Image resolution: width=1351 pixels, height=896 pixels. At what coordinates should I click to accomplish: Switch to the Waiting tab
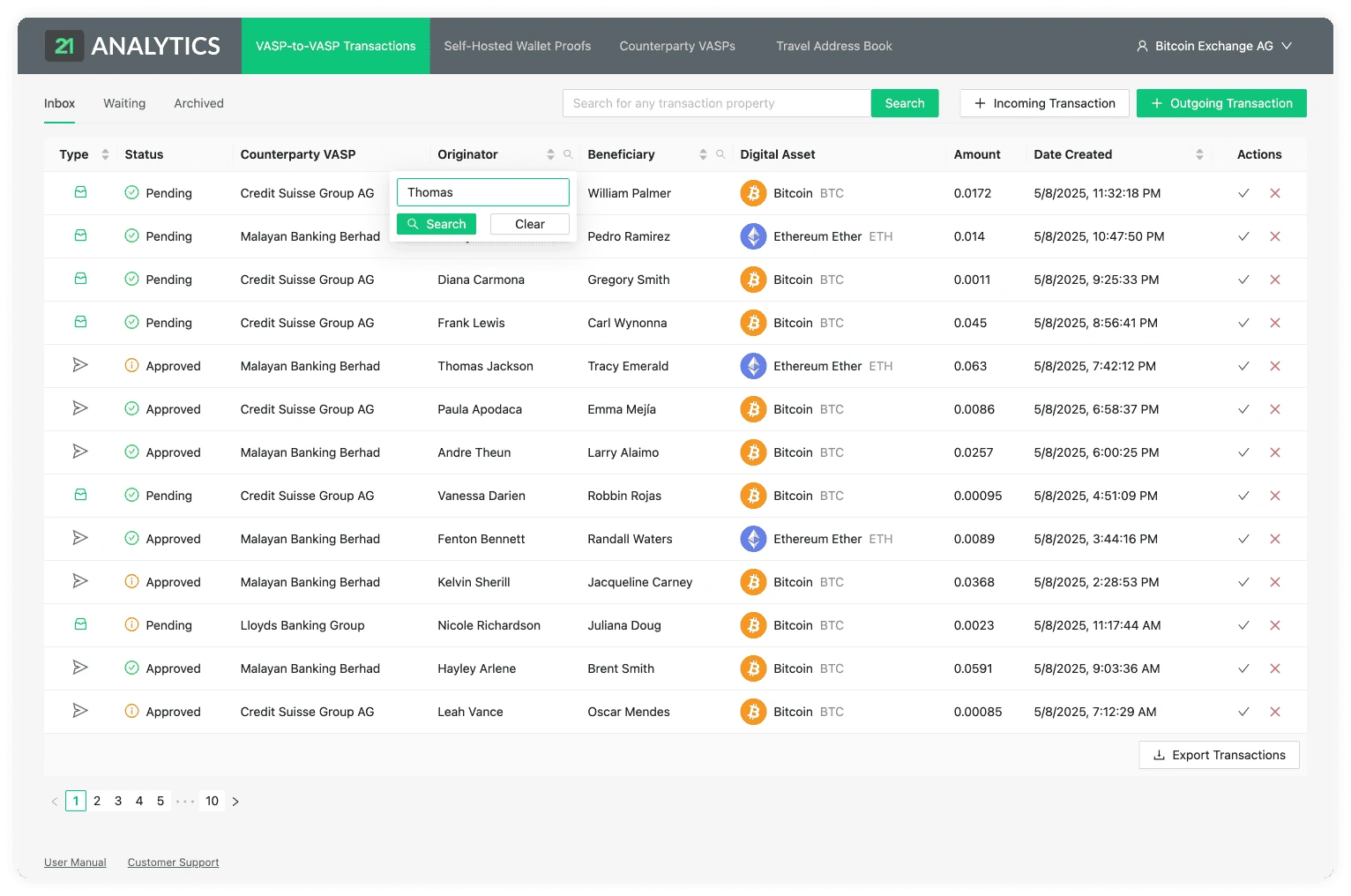(123, 103)
